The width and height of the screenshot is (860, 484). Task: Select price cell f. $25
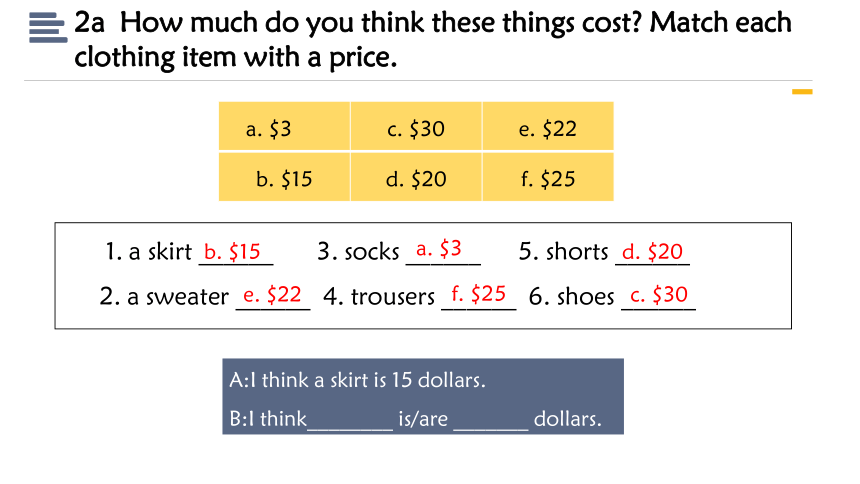point(548,177)
